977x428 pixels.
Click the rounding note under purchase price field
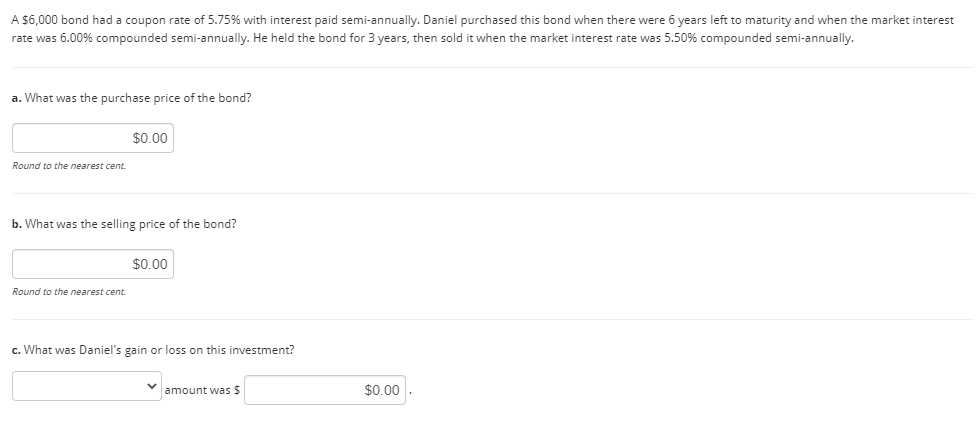click(x=69, y=166)
